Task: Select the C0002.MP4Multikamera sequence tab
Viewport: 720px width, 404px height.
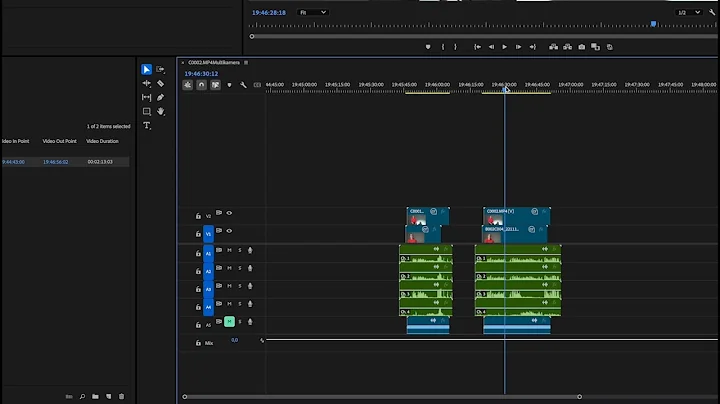Action: (214, 62)
